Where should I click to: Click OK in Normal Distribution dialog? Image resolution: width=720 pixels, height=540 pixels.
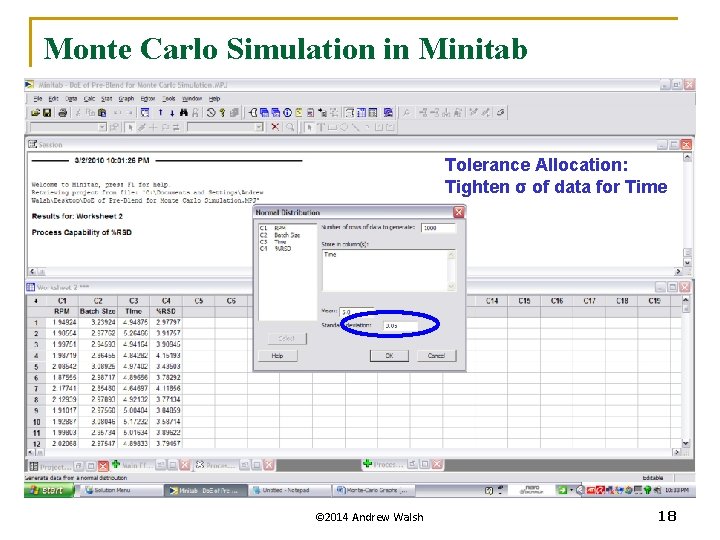click(x=389, y=355)
